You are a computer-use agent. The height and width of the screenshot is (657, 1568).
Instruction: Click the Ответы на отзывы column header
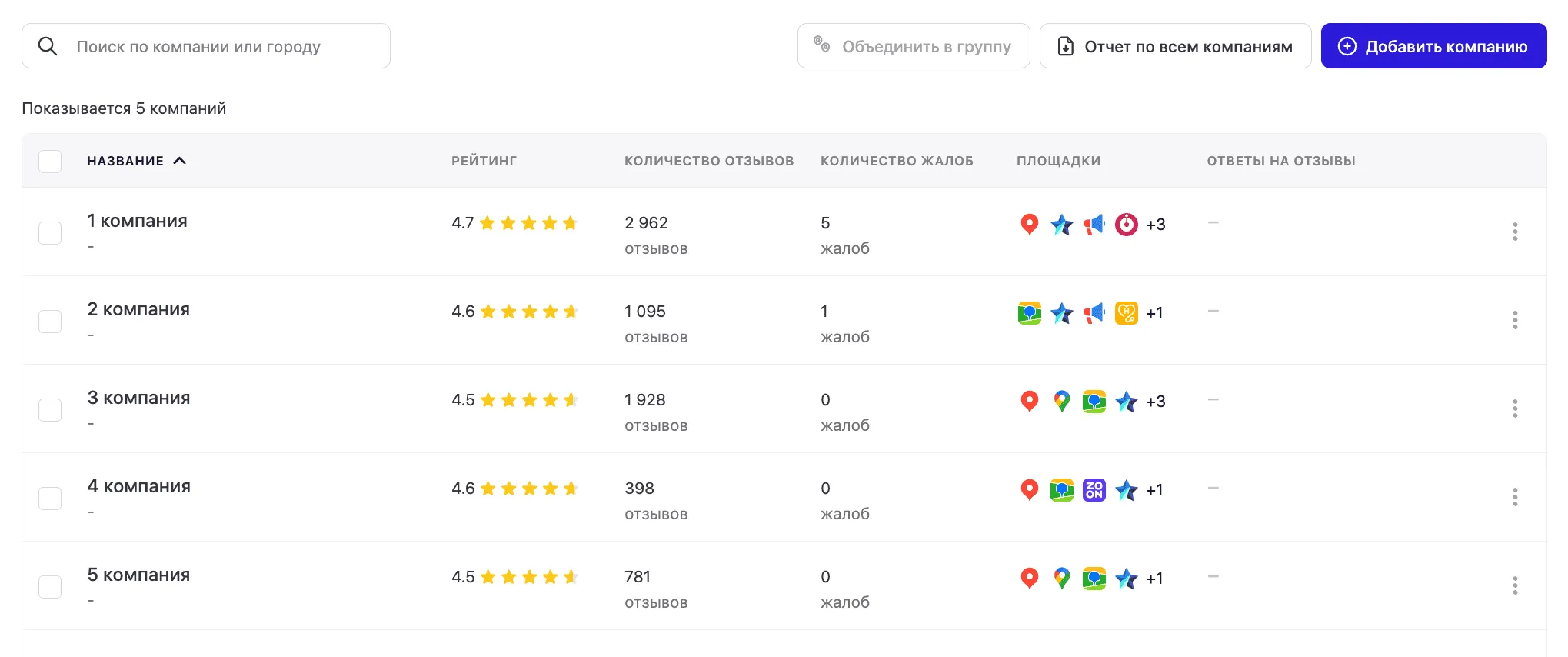coord(1281,161)
